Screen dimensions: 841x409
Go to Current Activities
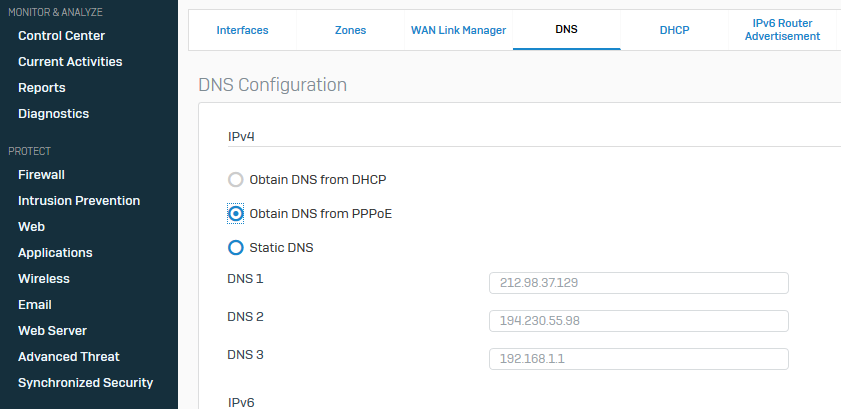70,62
